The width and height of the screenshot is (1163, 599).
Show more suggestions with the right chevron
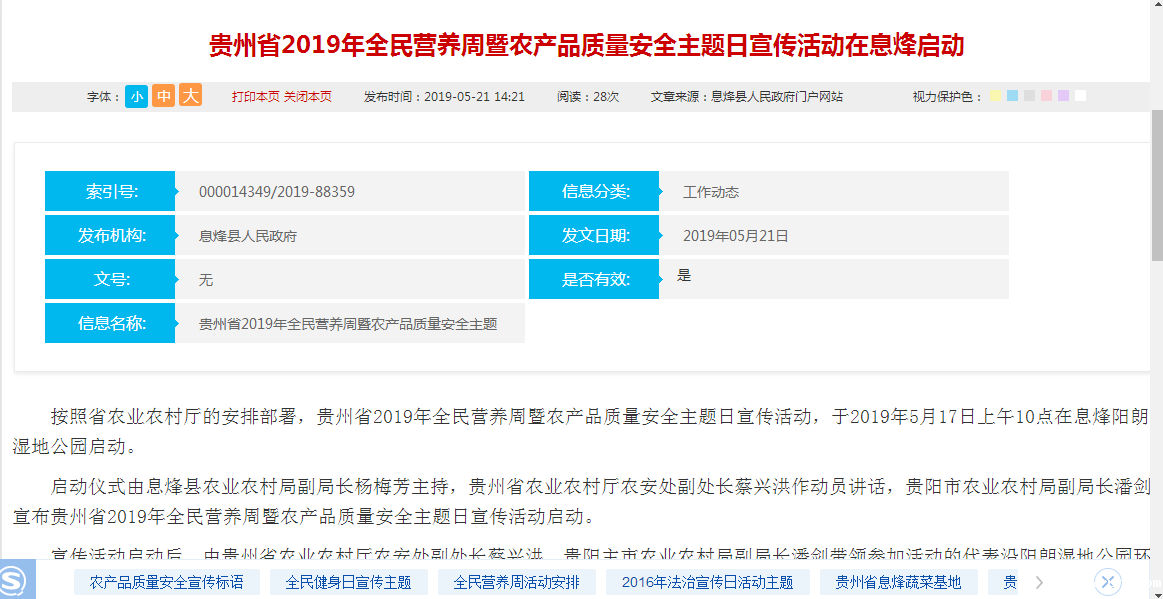(1040, 582)
